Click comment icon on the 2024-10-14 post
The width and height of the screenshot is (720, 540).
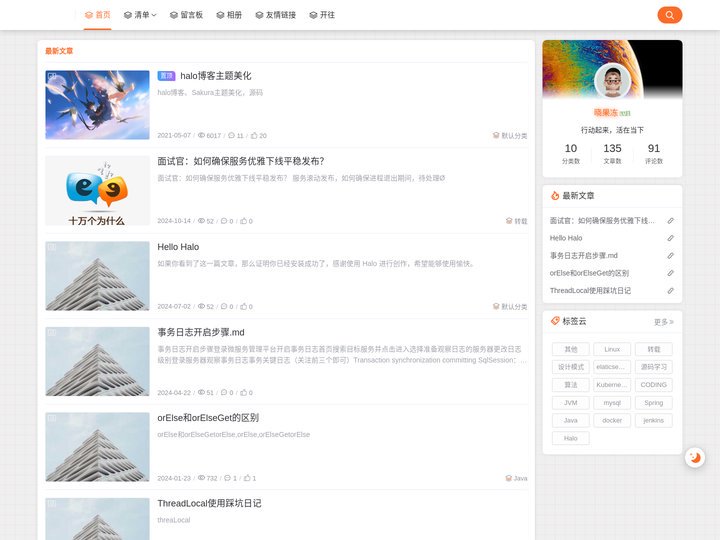(224, 221)
